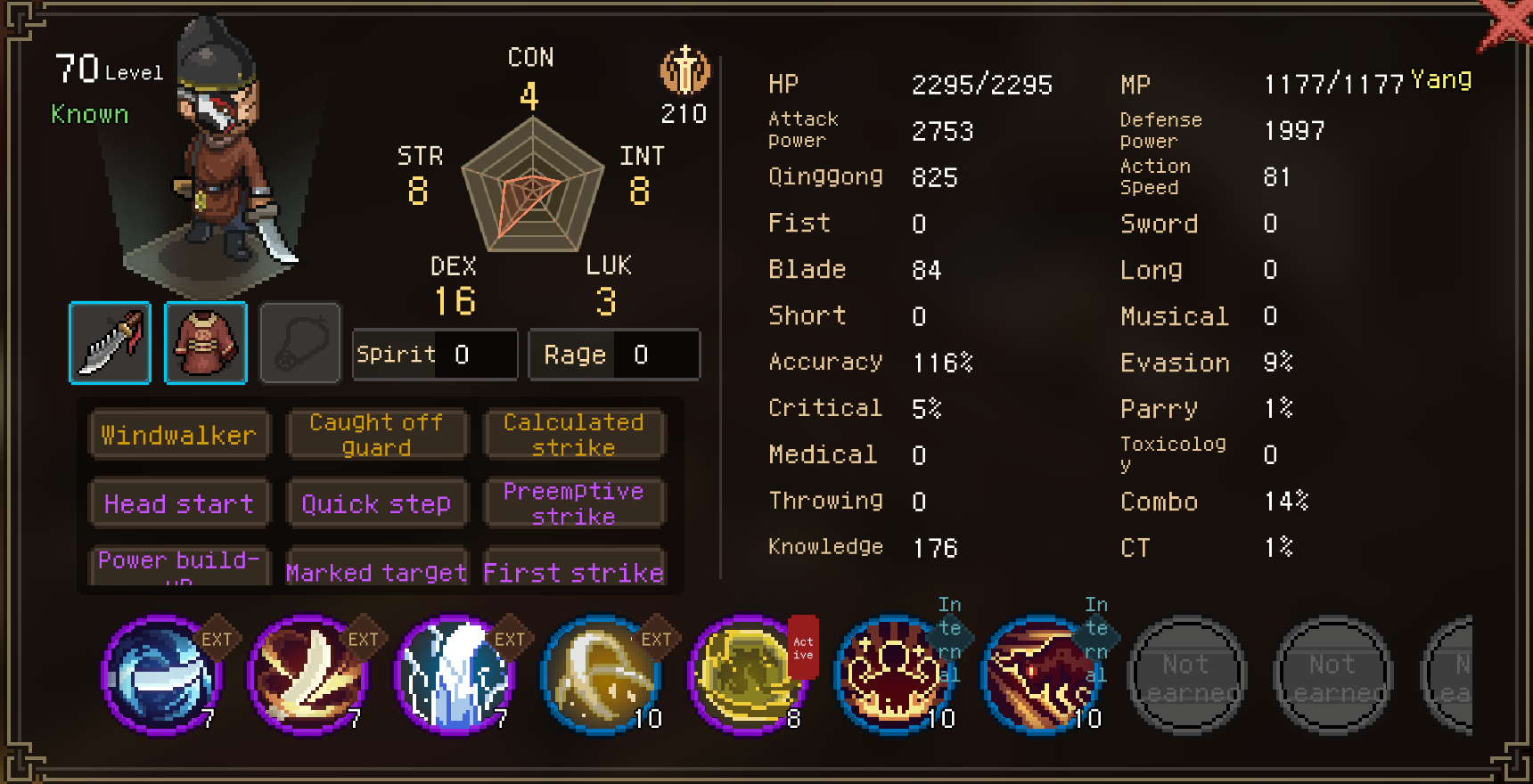This screenshot has height=784, width=1533.
Task: Select the Head start trait
Action: click(x=179, y=503)
